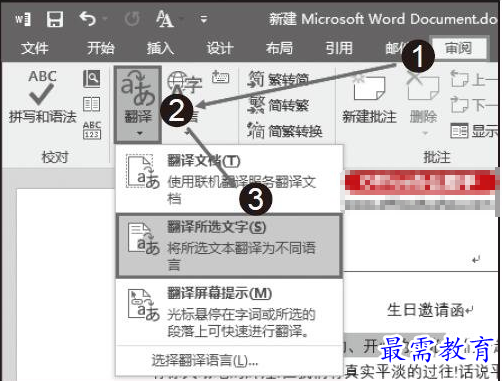Click the 显示批注 button

point(474,131)
